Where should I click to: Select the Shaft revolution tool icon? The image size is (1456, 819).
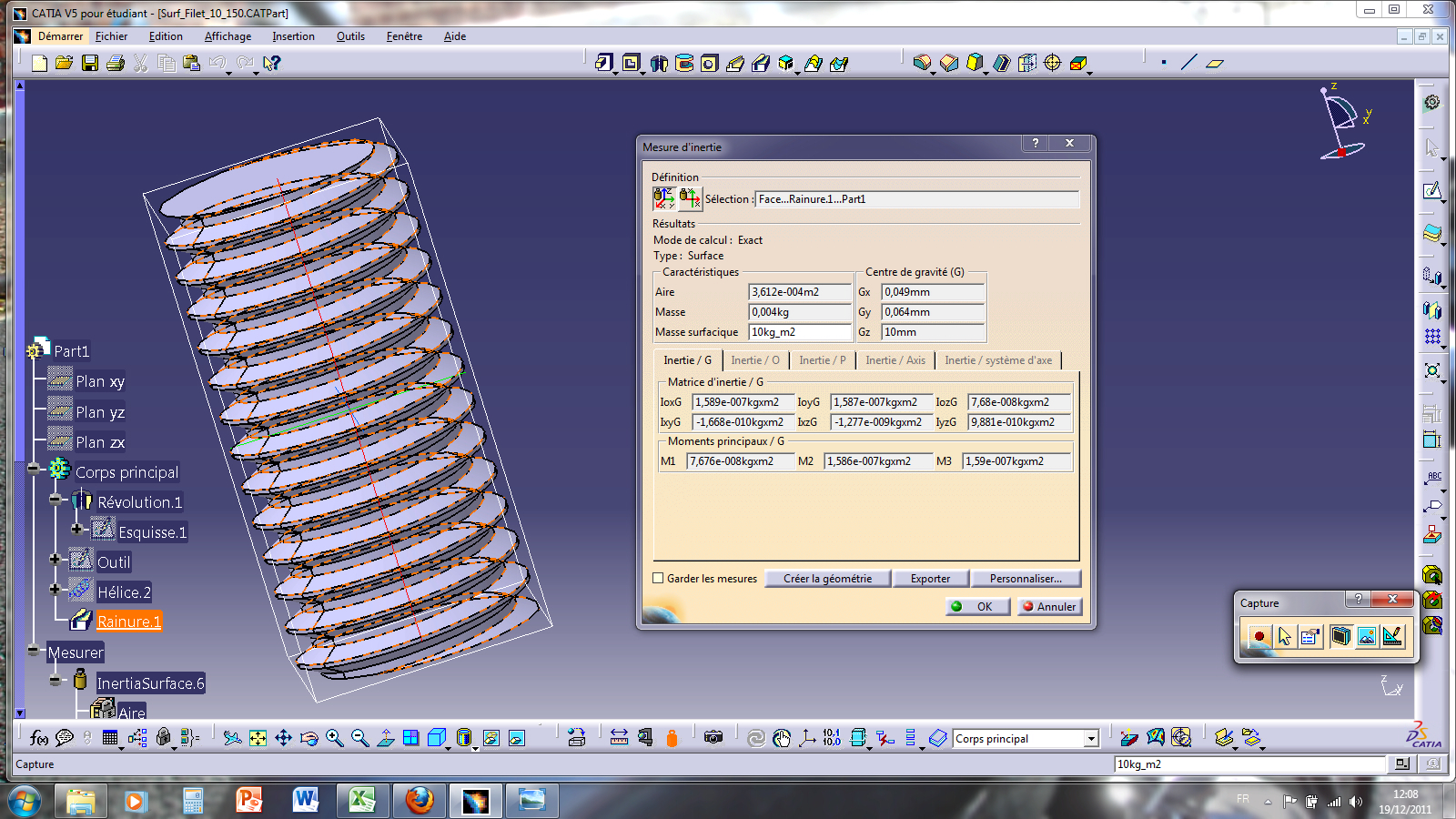[x=659, y=63]
